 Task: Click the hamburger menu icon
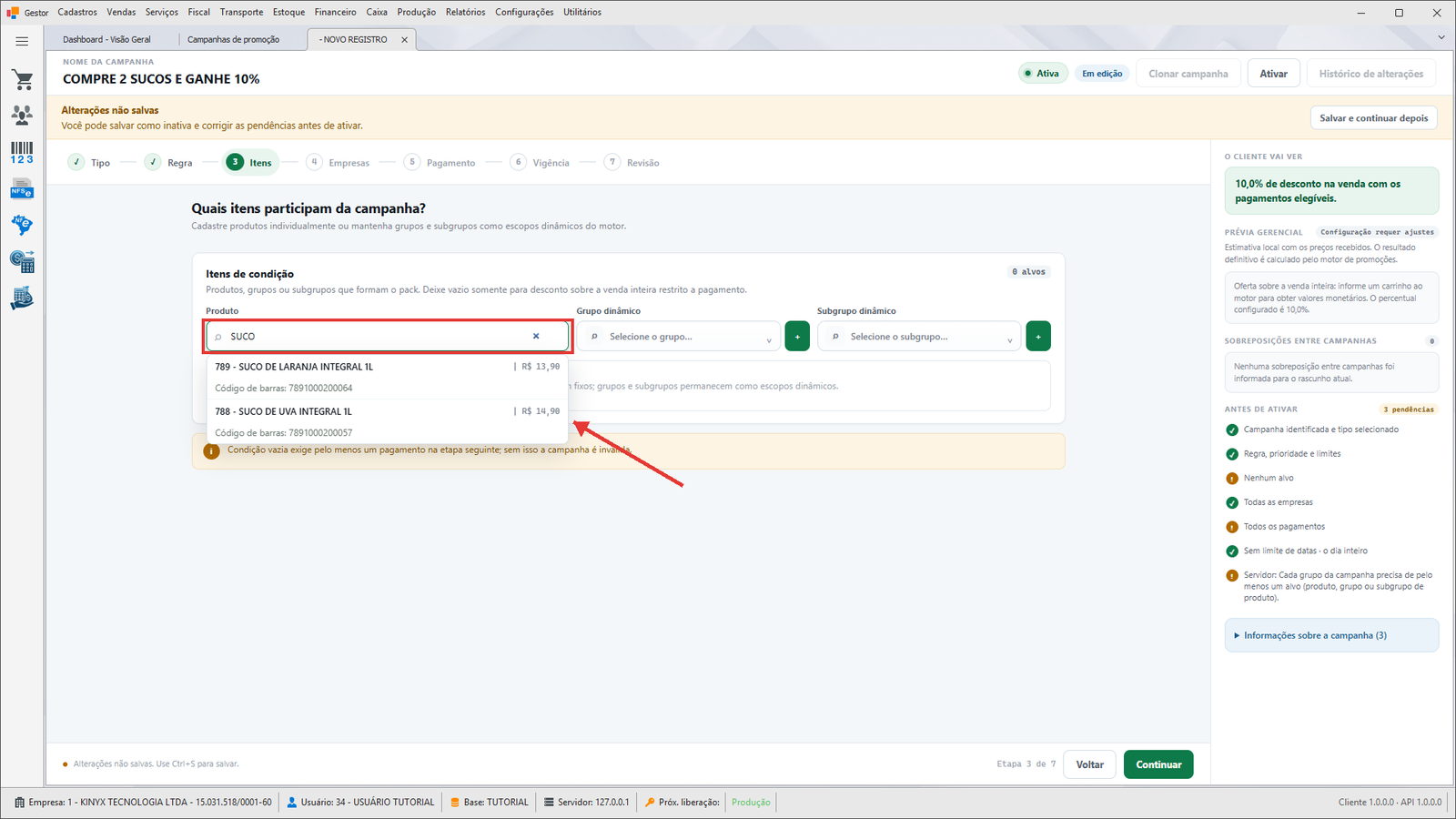click(x=22, y=41)
